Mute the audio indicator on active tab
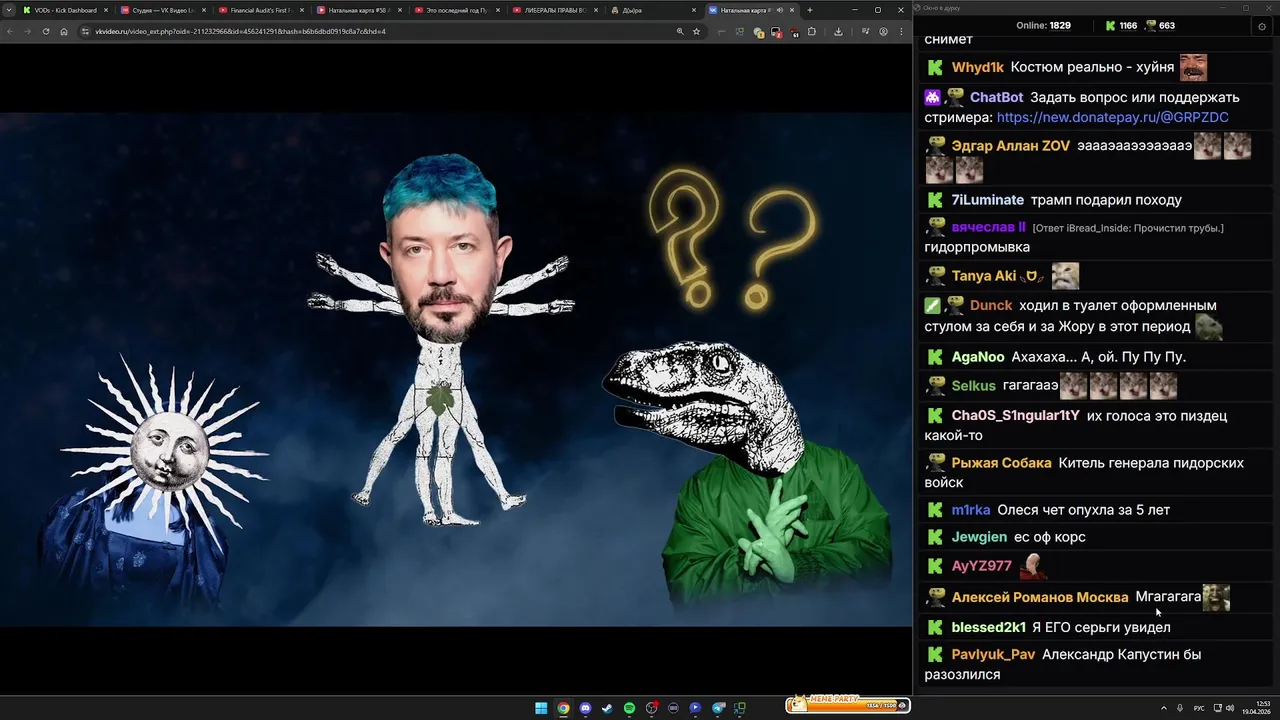1280x720 pixels. pos(780,10)
